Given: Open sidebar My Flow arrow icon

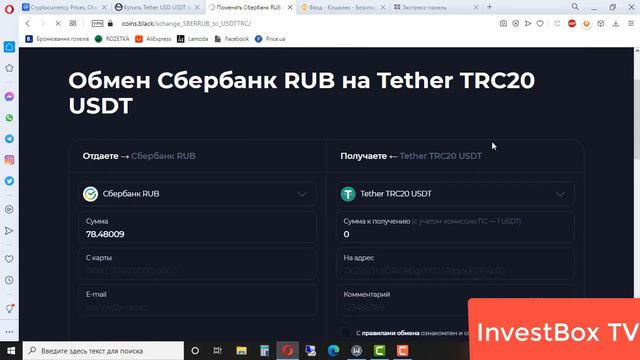Looking at the screenshot, I should (9, 231).
